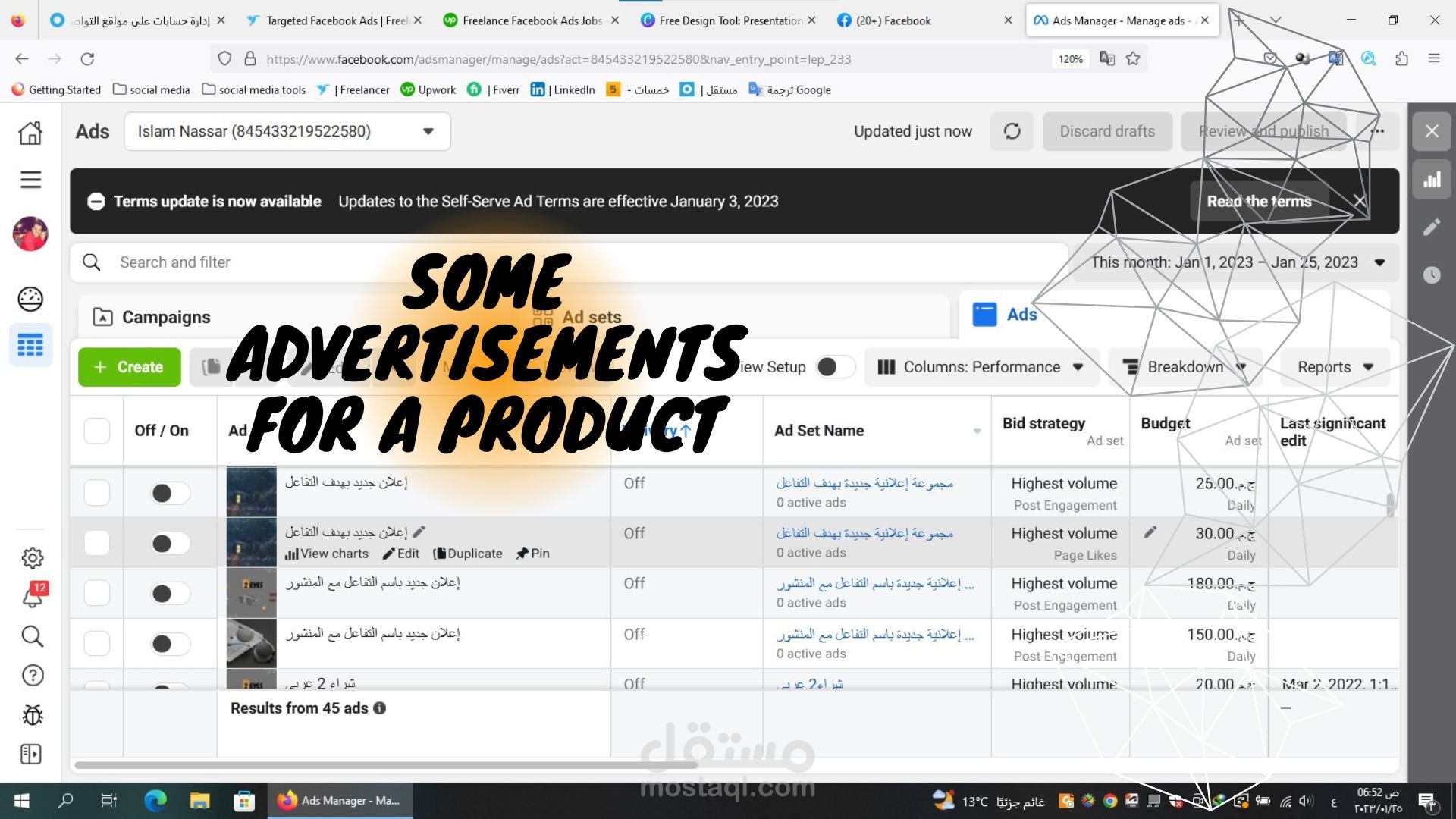Click the history clock icon in right panel

(x=1432, y=275)
